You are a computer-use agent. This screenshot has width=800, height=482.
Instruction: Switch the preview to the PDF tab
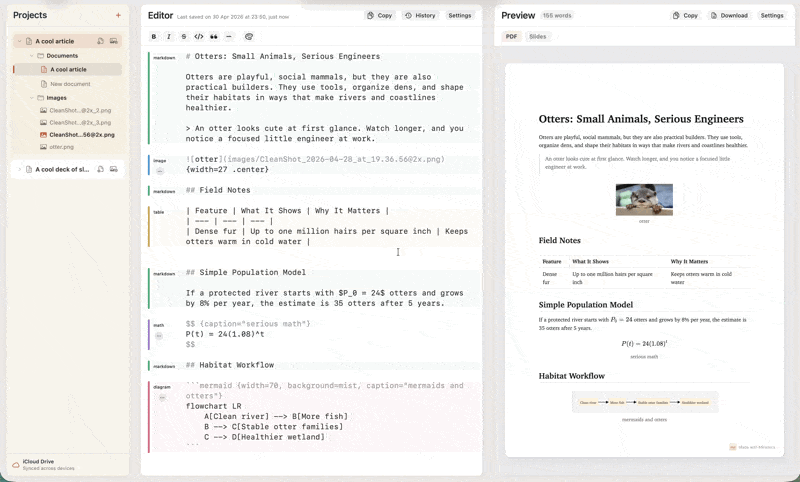pos(511,37)
